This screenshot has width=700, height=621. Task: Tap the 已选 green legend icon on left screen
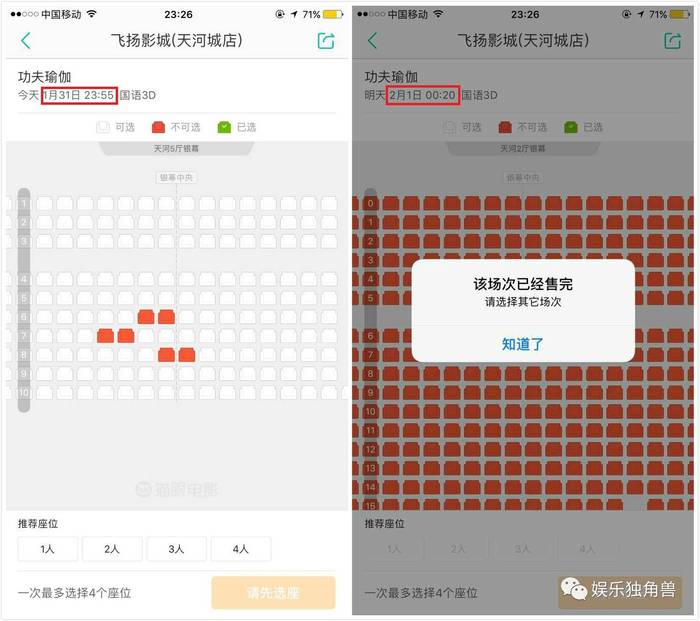coord(224,127)
